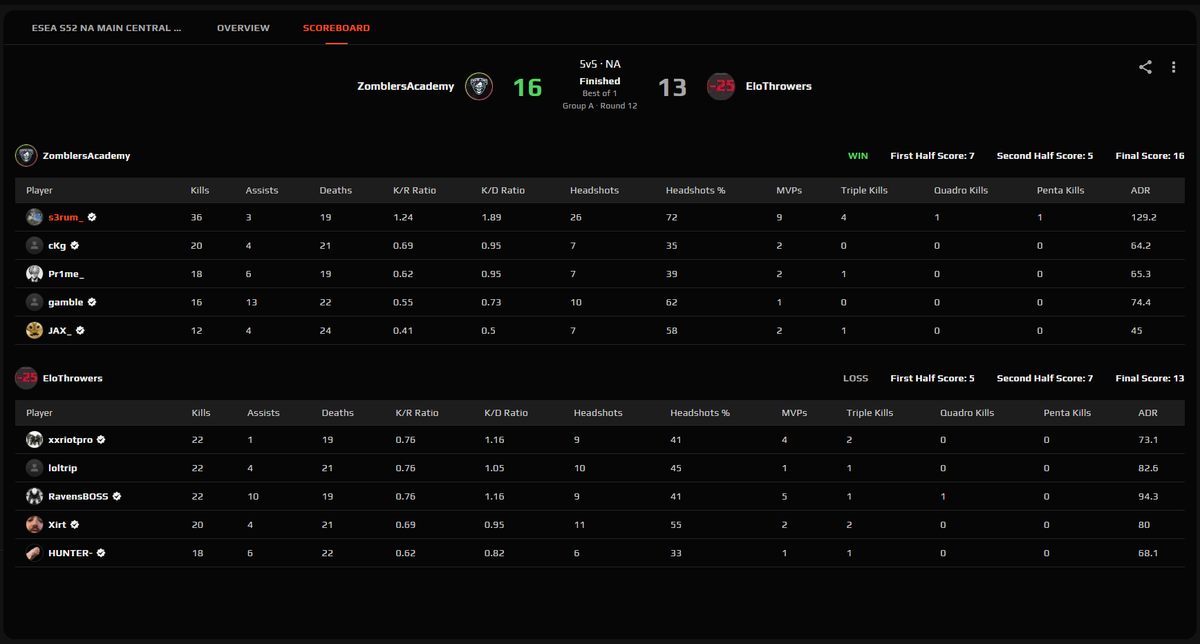
Task: Click xxriotpro player avatar
Action: pyautogui.click(x=35, y=439)
